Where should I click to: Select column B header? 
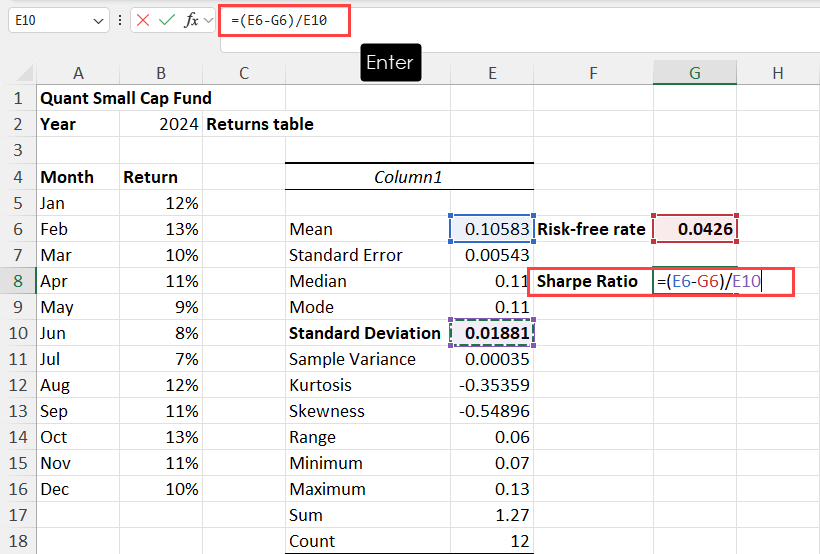[161, 73]
